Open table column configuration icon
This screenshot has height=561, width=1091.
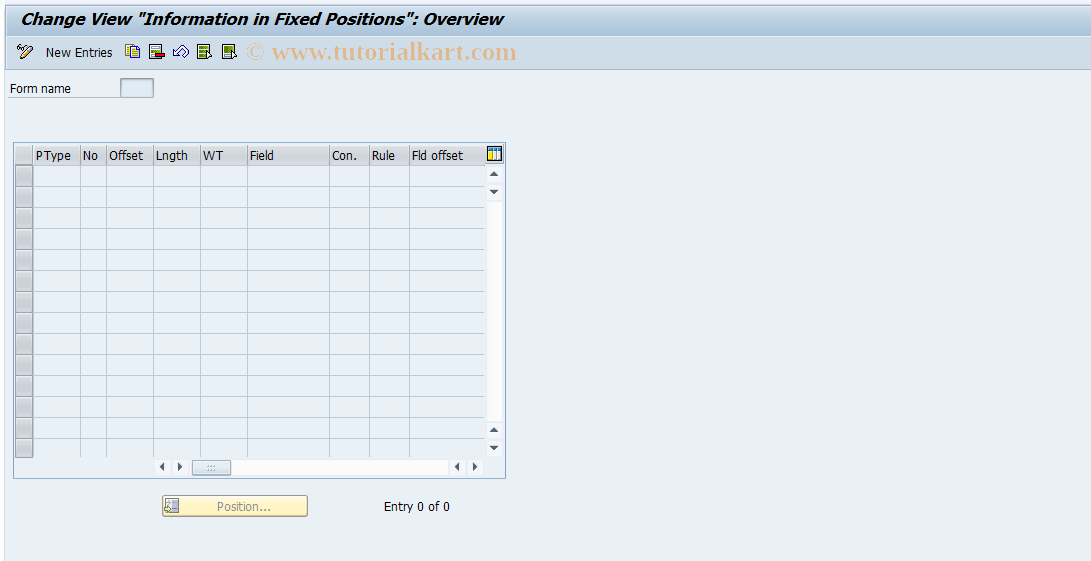click(x=494, y=155)
